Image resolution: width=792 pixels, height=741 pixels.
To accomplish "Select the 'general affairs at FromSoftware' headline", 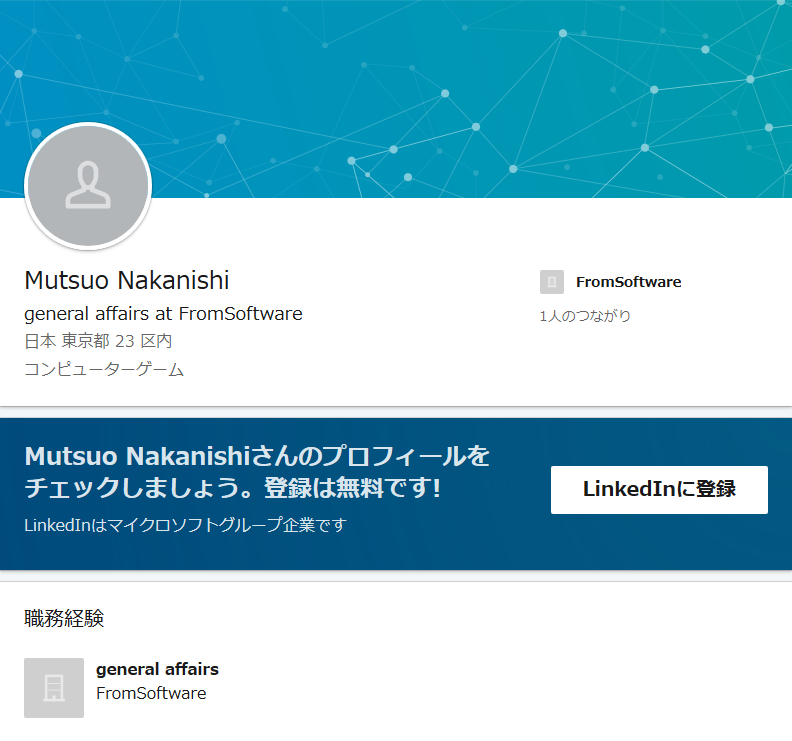I will point(163,313).
